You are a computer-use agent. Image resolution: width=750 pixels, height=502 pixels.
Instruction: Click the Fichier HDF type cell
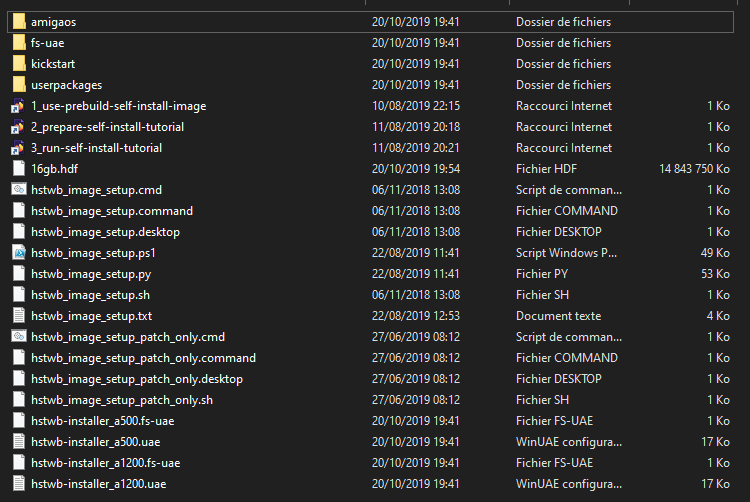coord(547,169)
